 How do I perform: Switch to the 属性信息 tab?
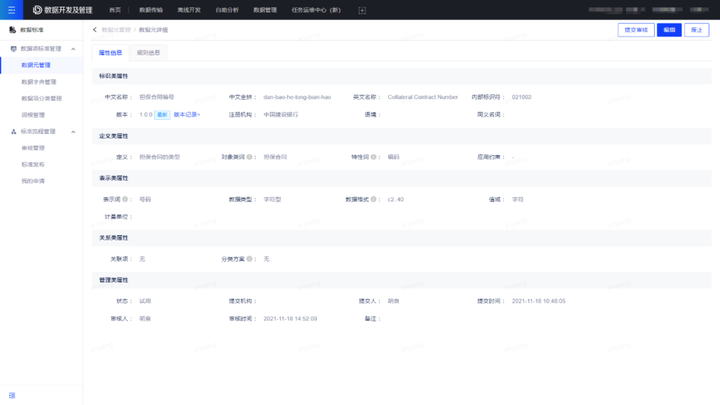pos(111,53)
